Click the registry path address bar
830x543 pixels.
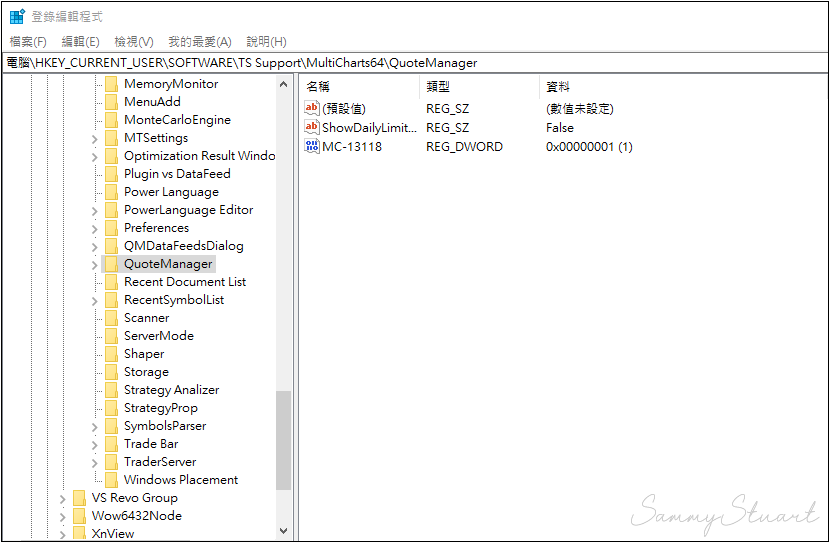(415, 63)
